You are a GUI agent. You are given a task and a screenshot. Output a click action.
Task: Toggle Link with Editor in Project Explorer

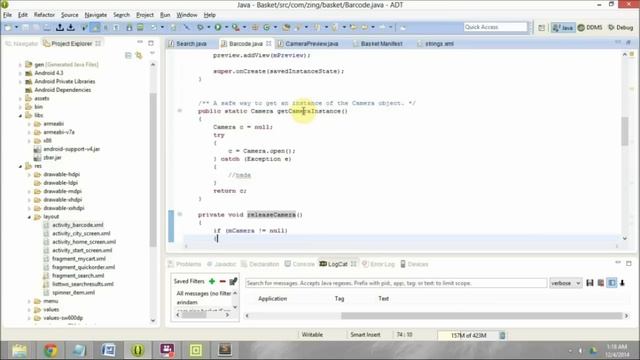click(139, 55)
